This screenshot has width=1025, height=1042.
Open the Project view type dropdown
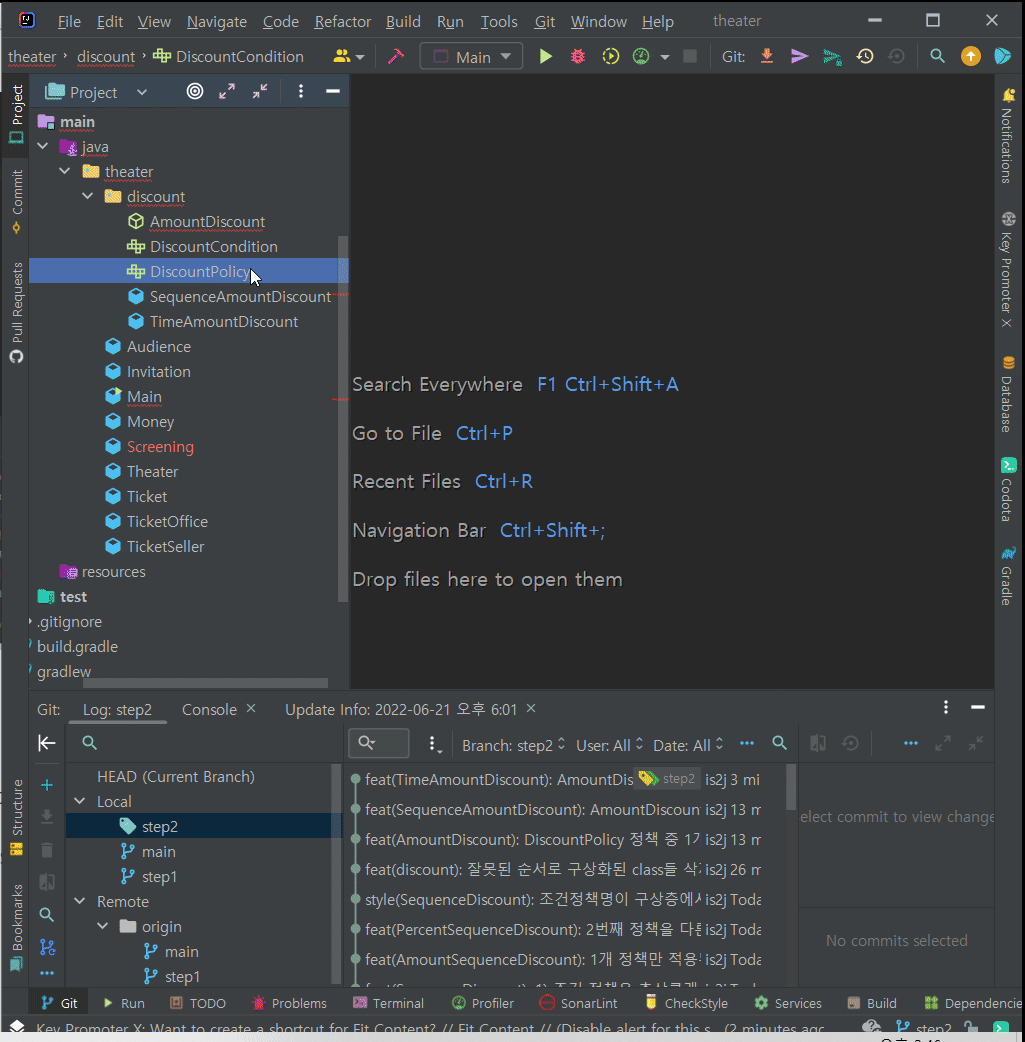tap(142, 92)
